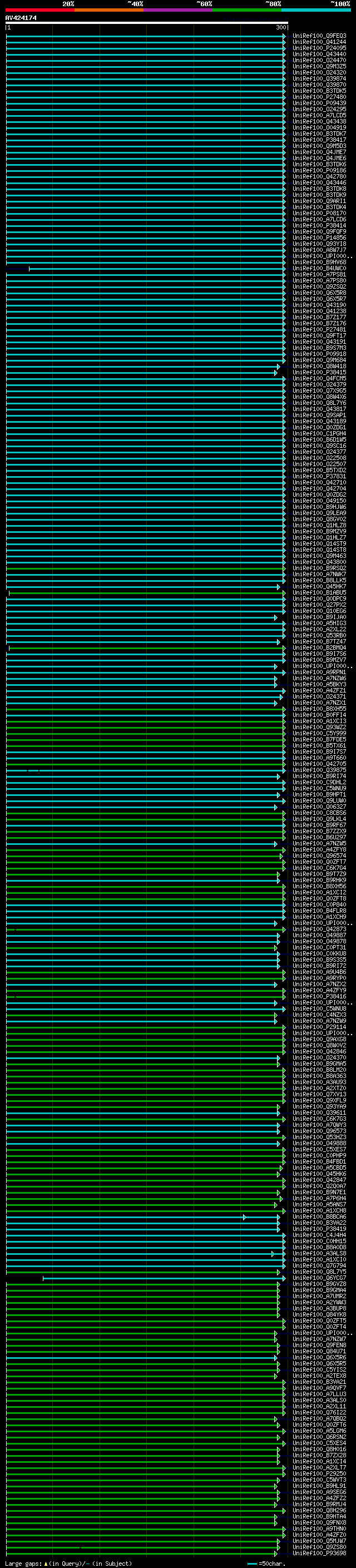The width and height of the screenshot is (356, 1568).
Task: Select label UniRef100_O24295
Action: pos(319,109)
